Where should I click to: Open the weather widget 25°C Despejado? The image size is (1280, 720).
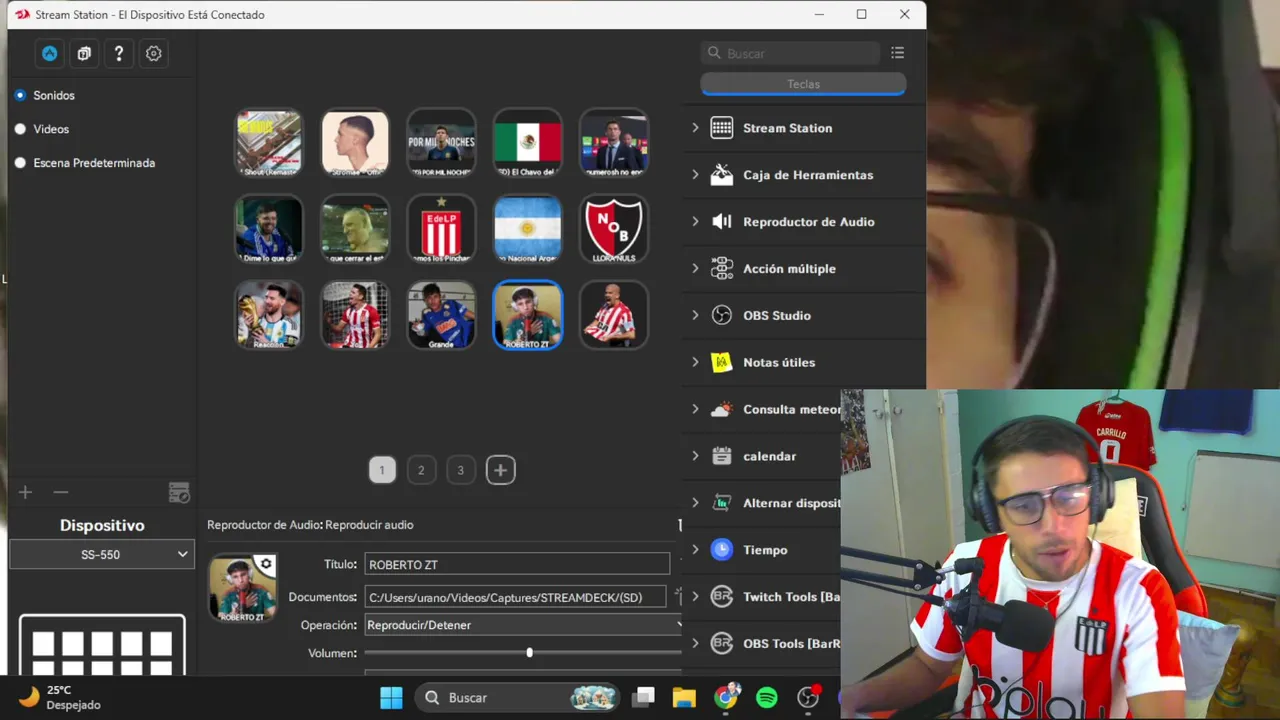[x=60, y=698]
